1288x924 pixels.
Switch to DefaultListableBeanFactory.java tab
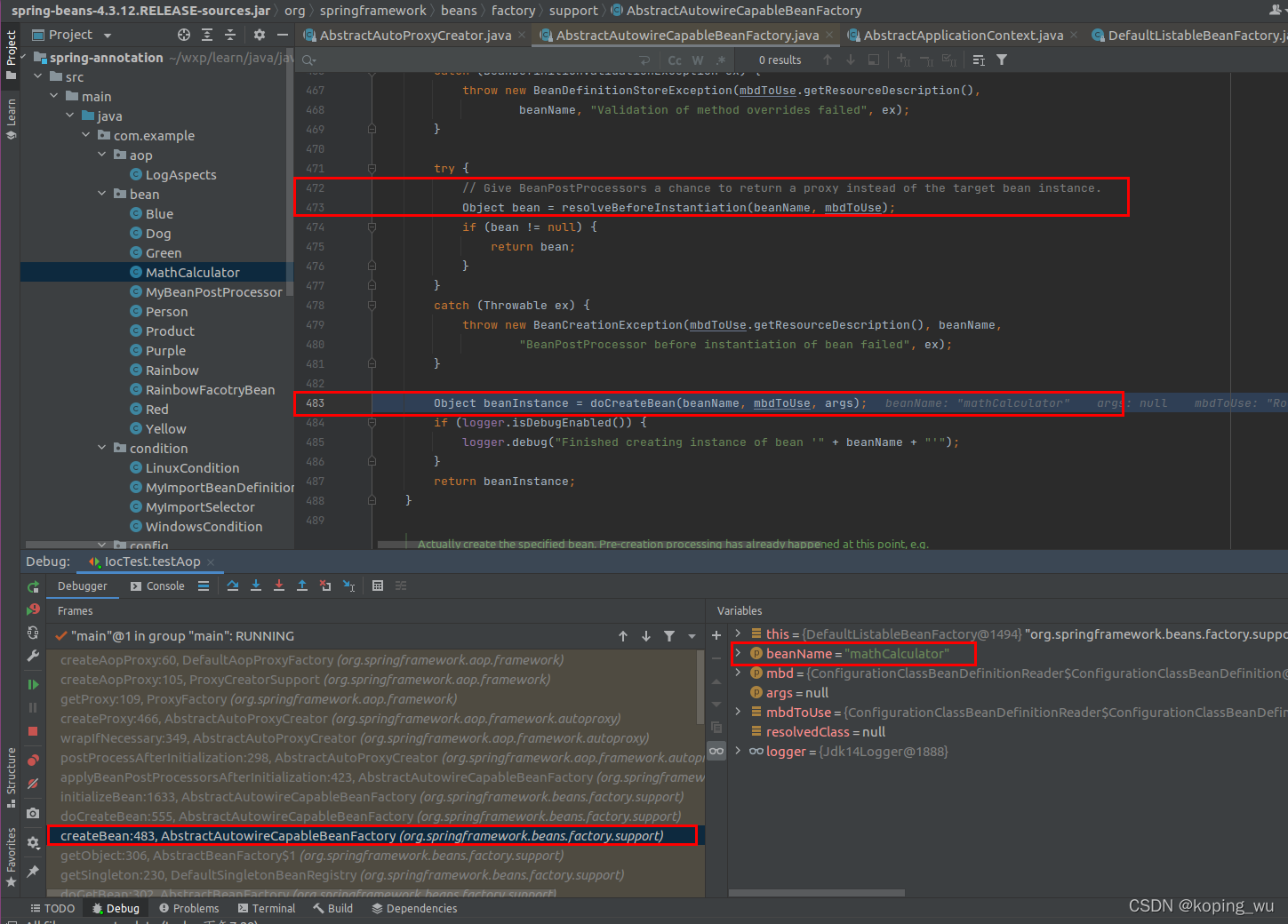(x=1188, y=36)
